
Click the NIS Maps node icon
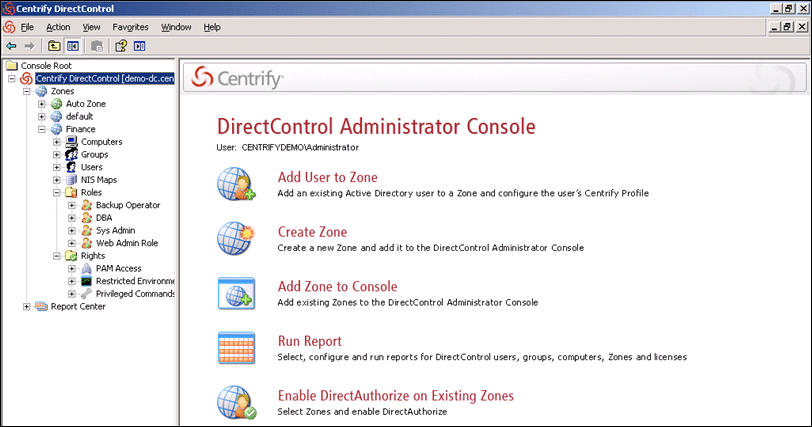tap(71, 180)
